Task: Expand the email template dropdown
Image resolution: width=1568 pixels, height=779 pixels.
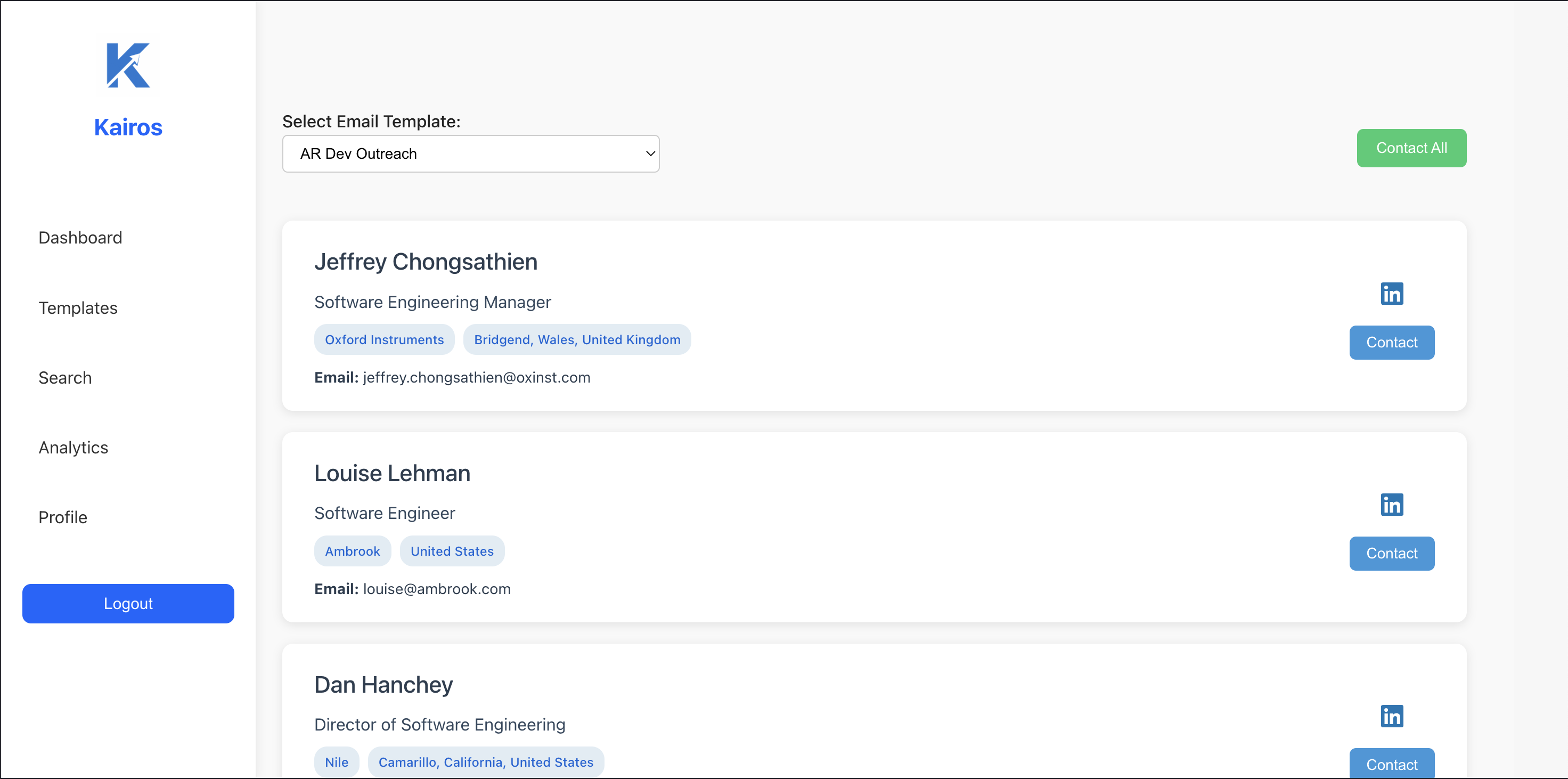Action: click(x=470, y=153)
